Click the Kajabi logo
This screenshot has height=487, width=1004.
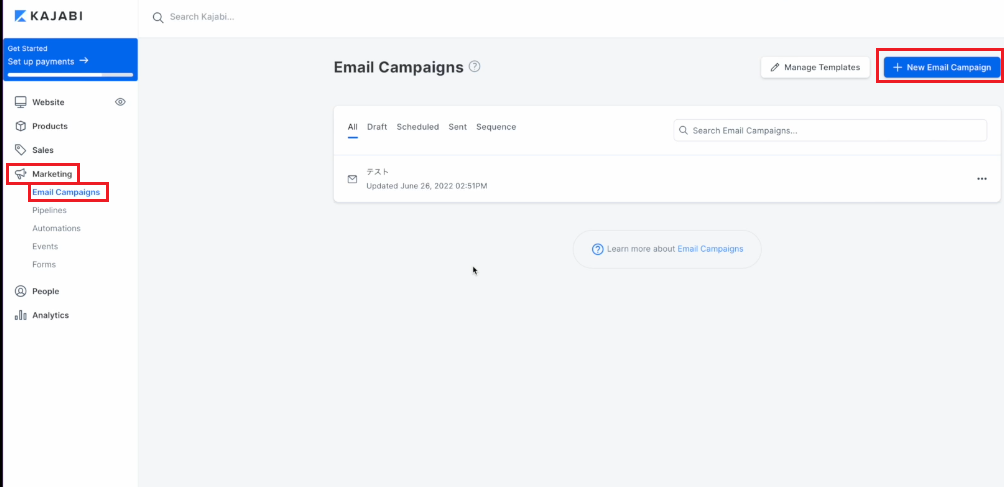pyautogui.click(x=48, y=16)
